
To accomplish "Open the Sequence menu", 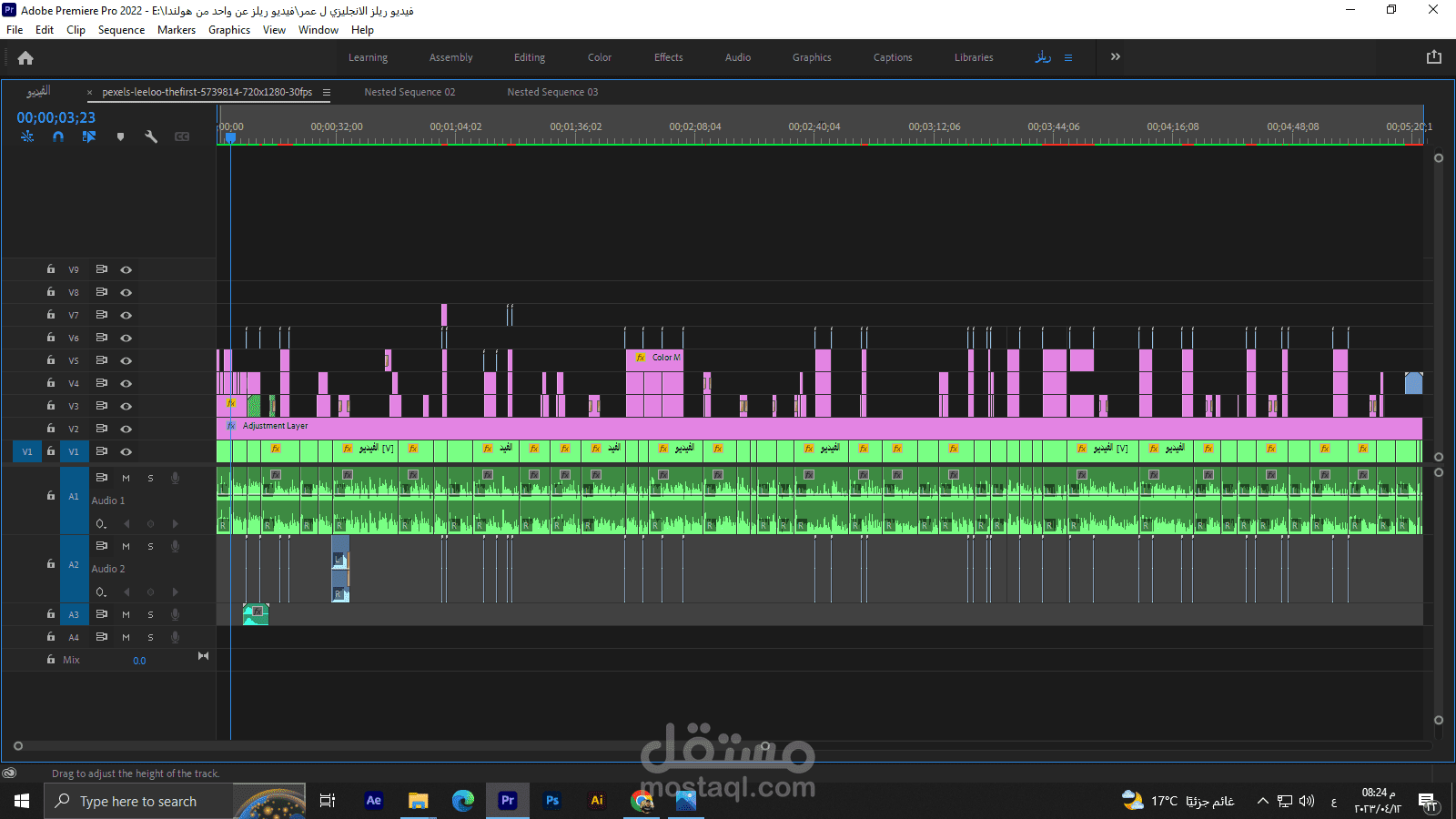I will pos(121,30).
